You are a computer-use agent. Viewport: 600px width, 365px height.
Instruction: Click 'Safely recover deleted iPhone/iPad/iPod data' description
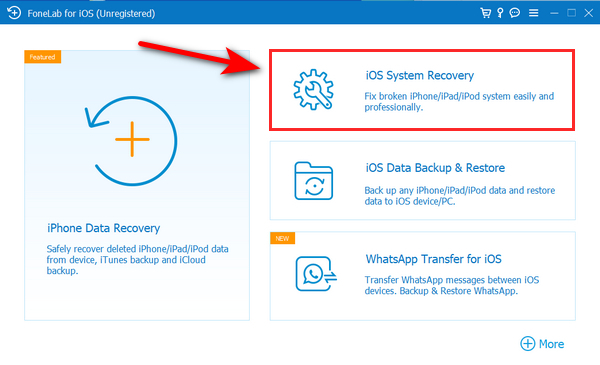tap(137, 259)
